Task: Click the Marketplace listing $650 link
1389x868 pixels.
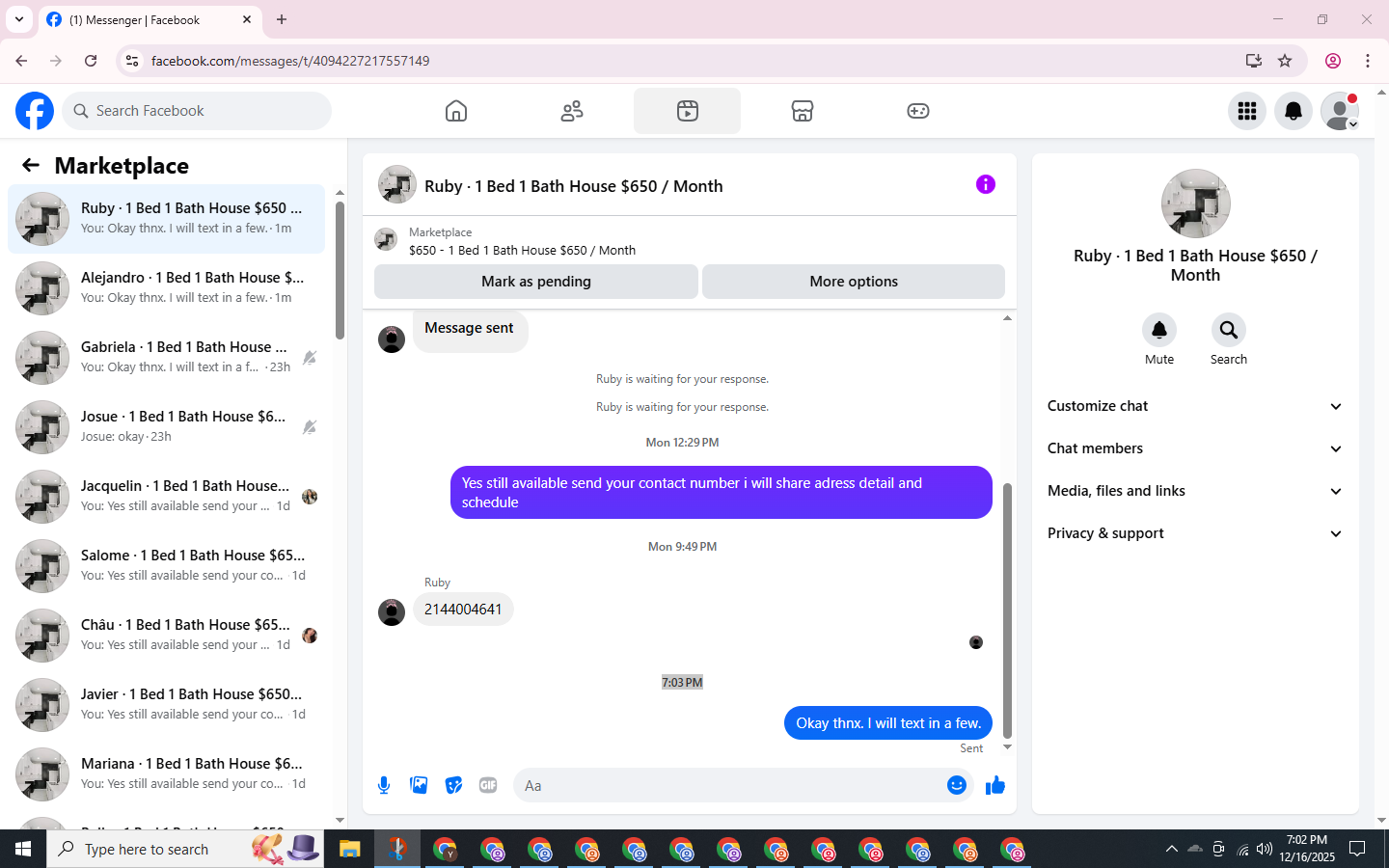Action: click(x=522, y=250)
